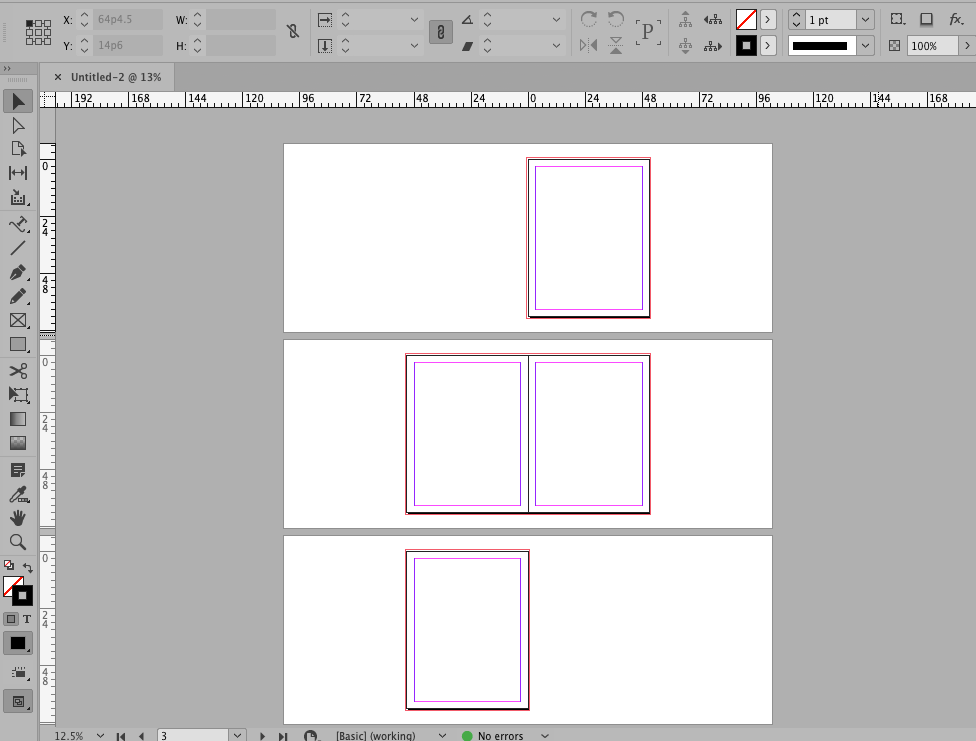Open the scale Y percentage dropdown
976x741 pixels.
[x=414, y=45]
